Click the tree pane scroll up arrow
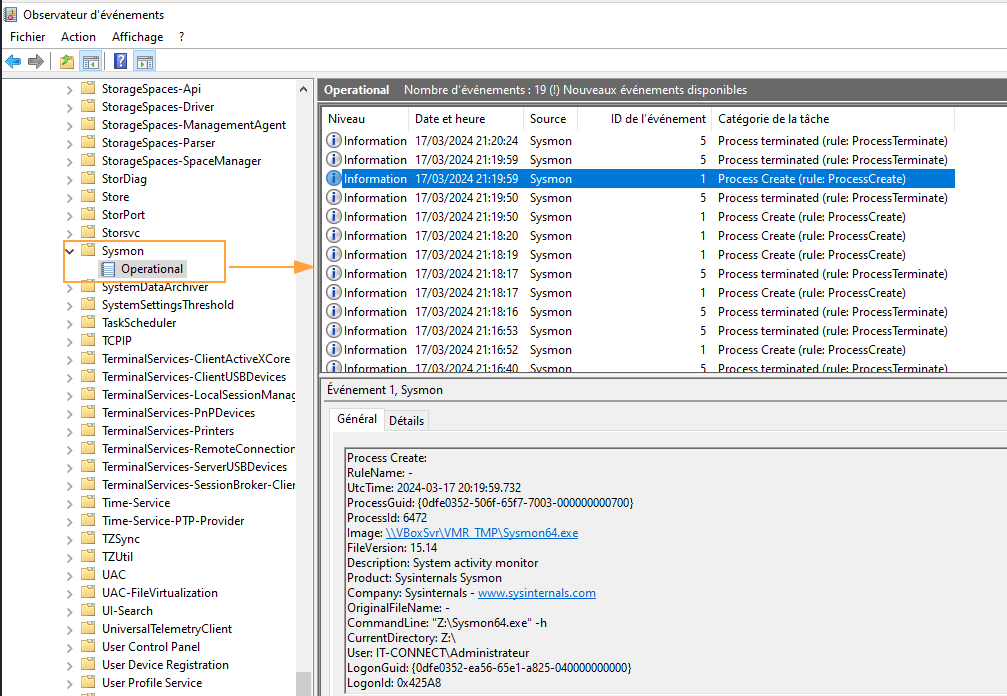 tap(305, 88)
